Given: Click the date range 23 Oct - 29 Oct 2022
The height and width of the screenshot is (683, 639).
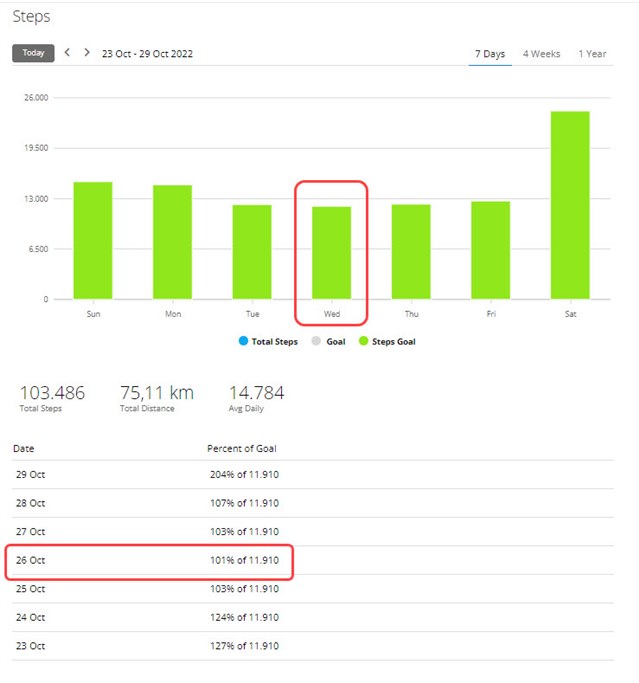Looking at the screenshot, I should click(x=147, y=54).
